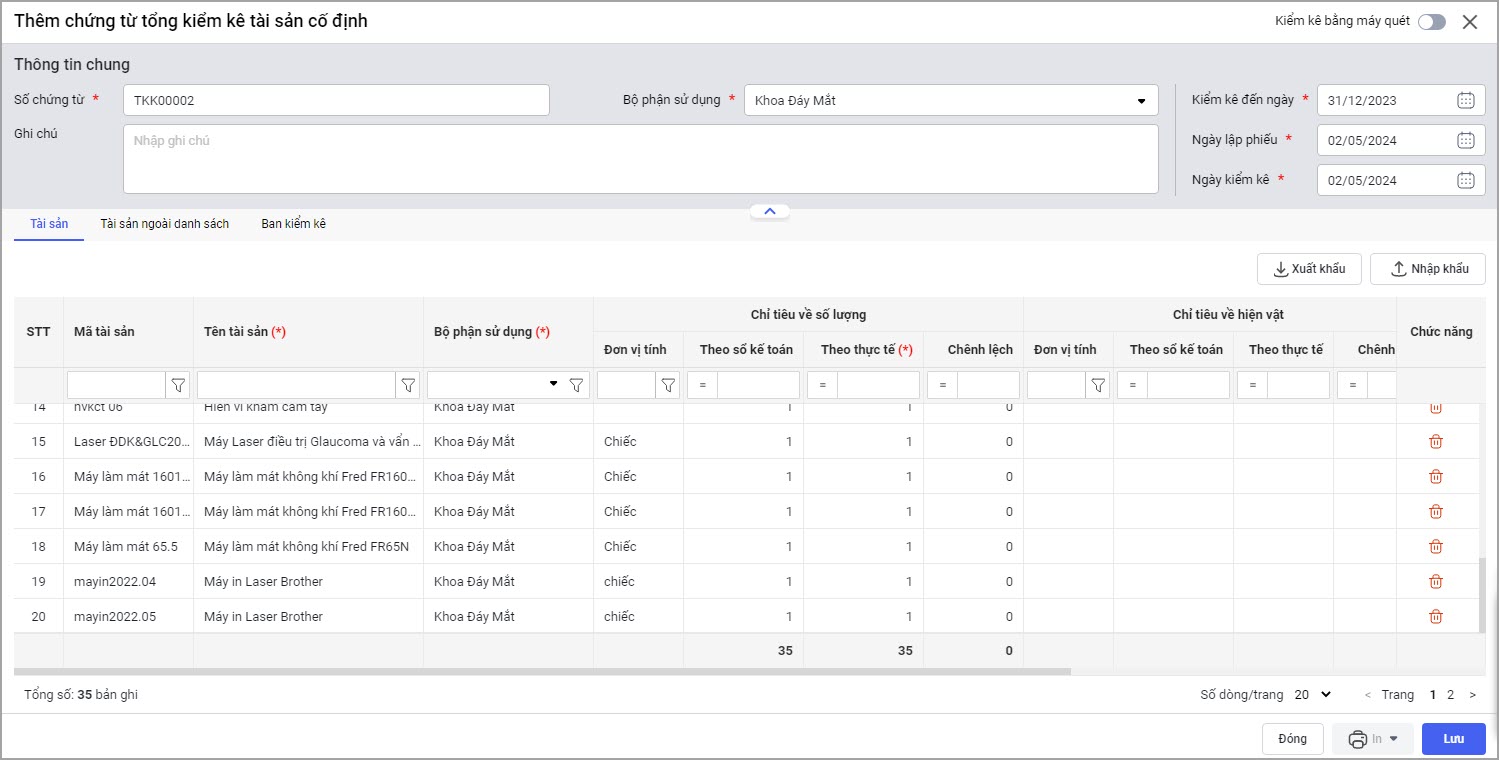This screenshot has height=760, width=1499.
Task: Click filter icon in Mã tài sản column
Action: (178, 385)
